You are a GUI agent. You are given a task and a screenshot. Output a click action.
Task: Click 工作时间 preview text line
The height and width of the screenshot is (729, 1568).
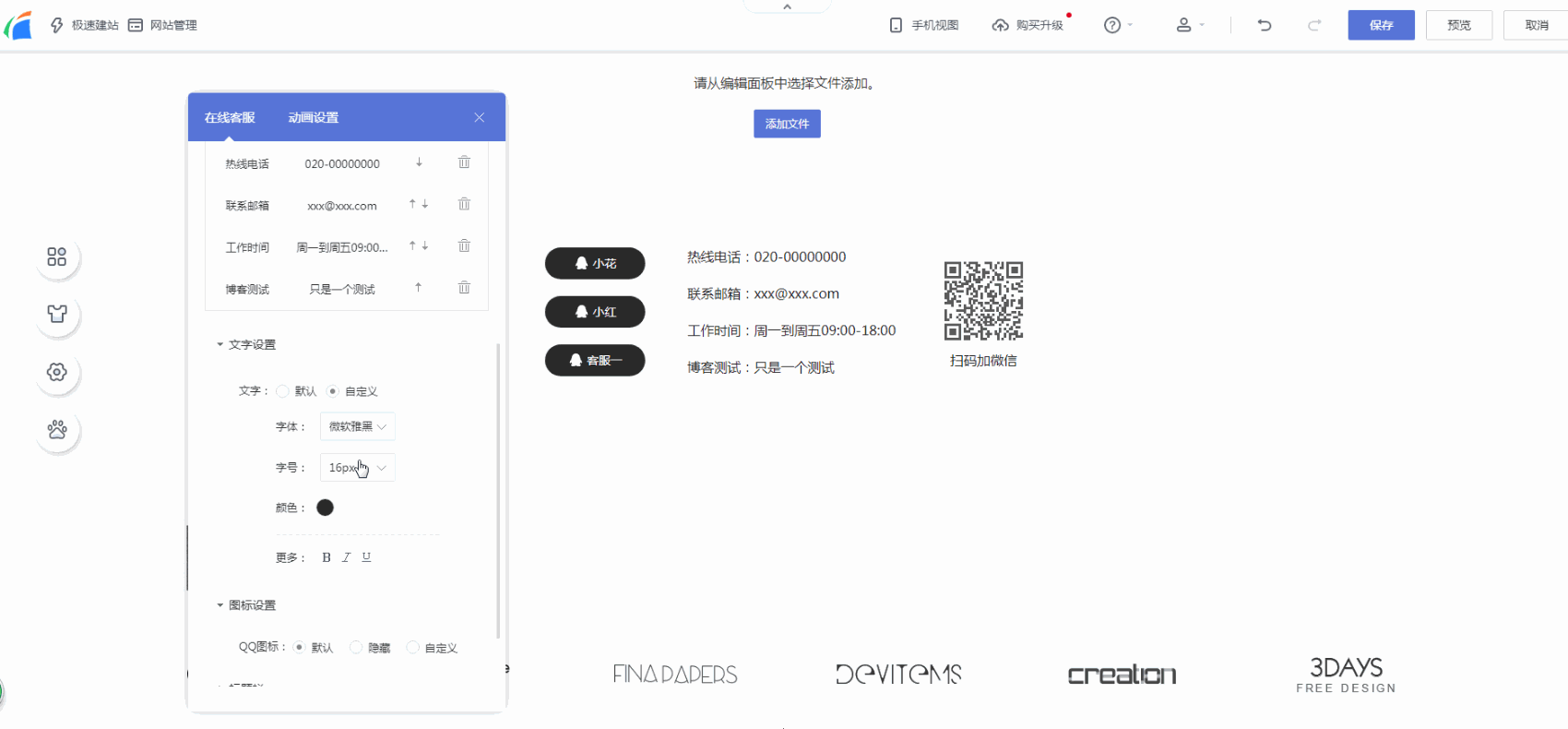(791, 330)
